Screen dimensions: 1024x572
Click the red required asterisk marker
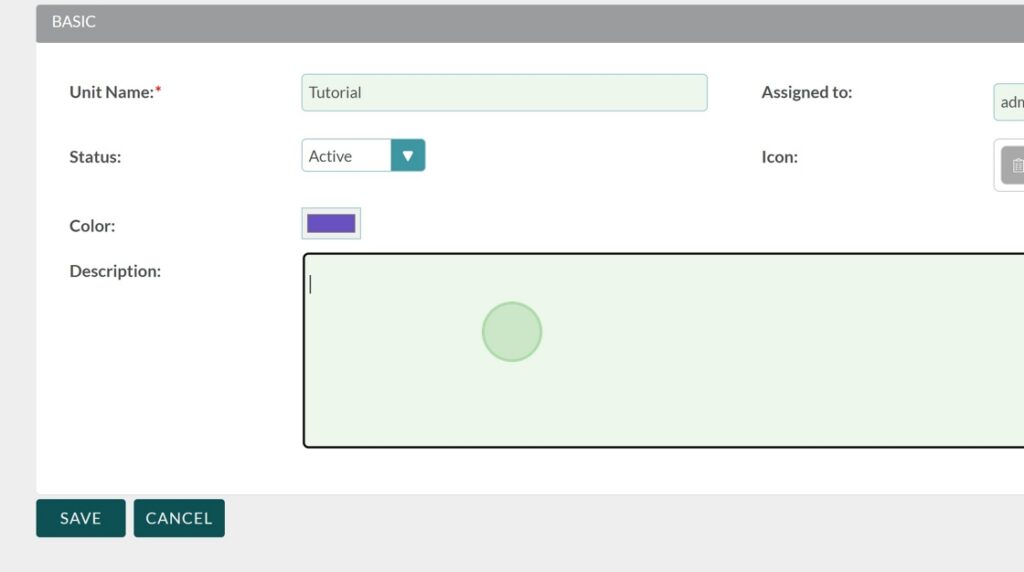(x=158, y=91)
